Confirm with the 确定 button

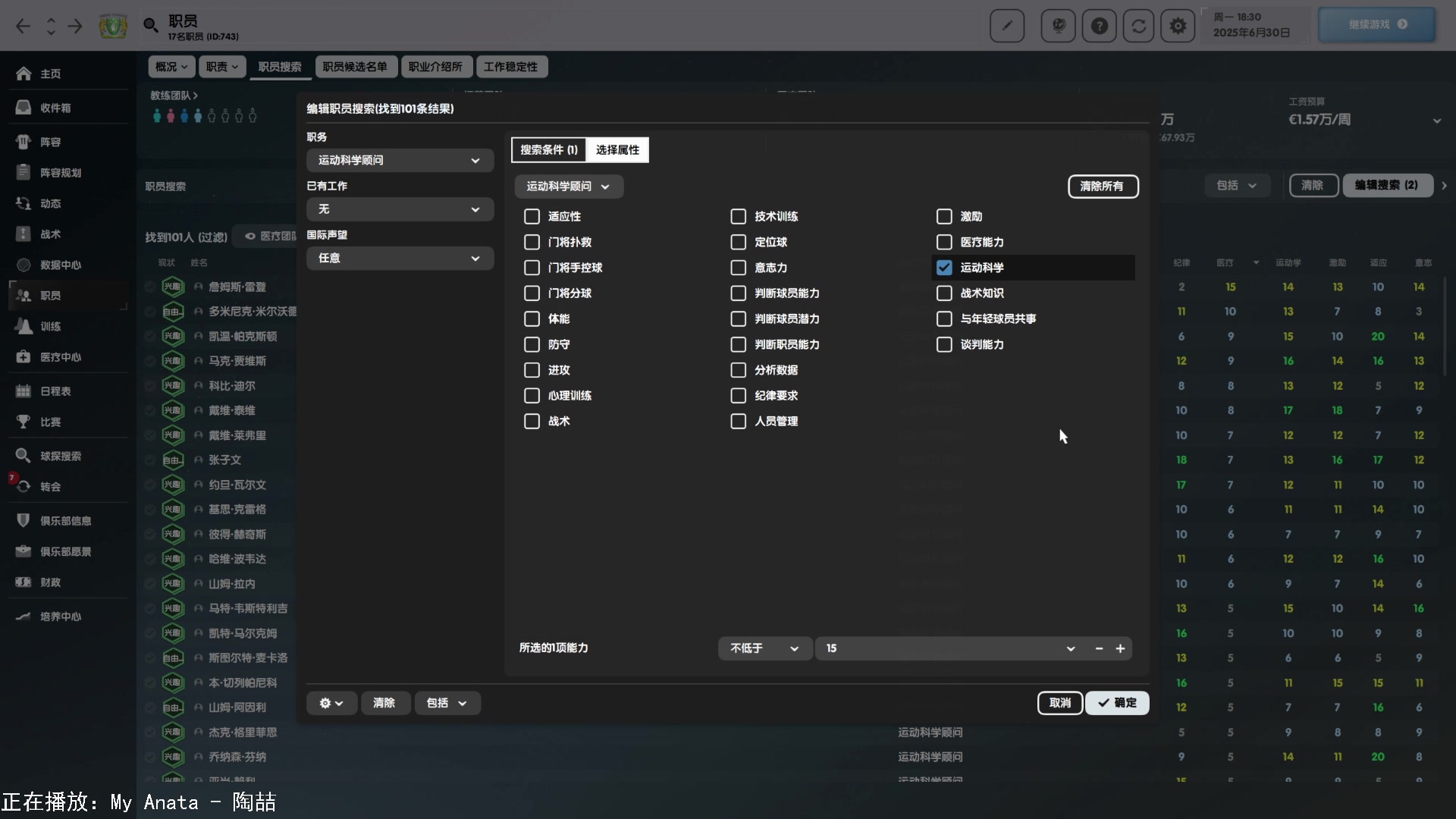(x=1117, y=703)
